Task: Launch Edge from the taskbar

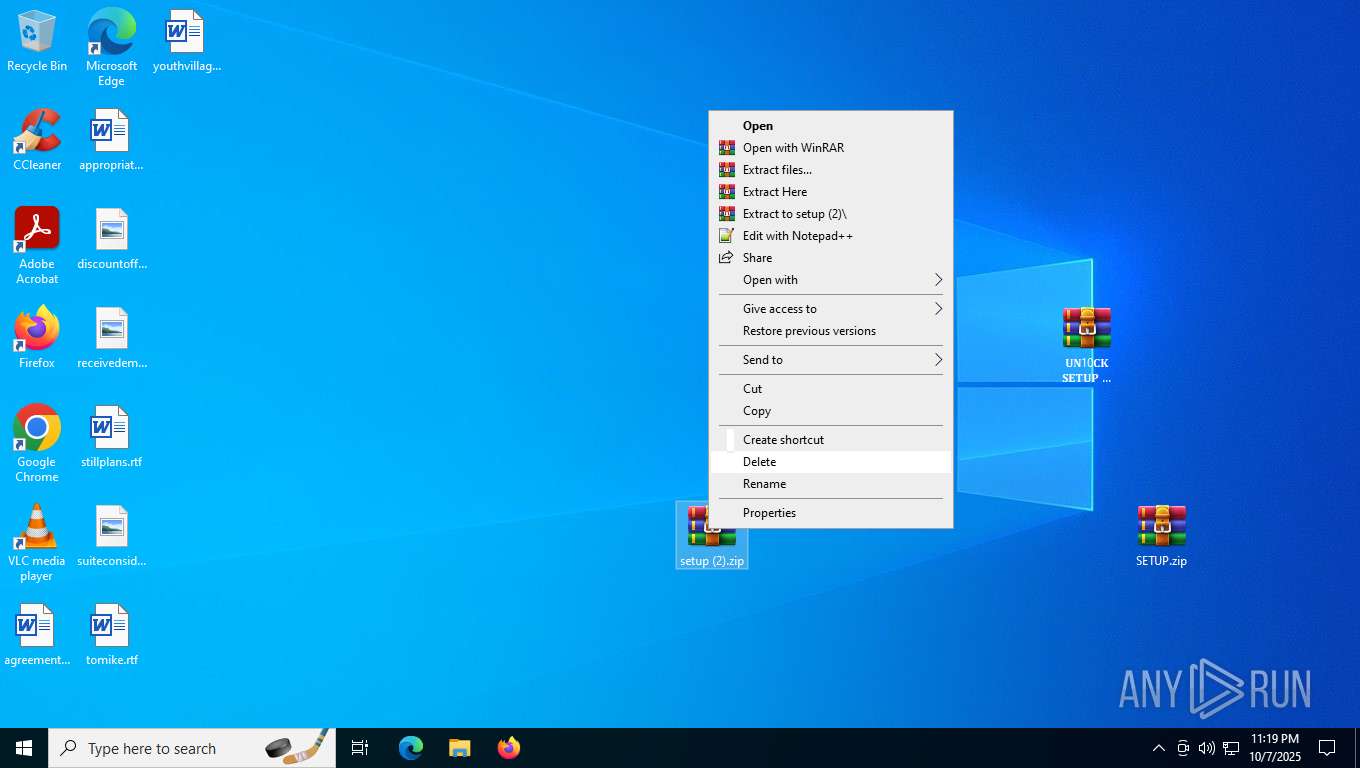Action: 411,748
